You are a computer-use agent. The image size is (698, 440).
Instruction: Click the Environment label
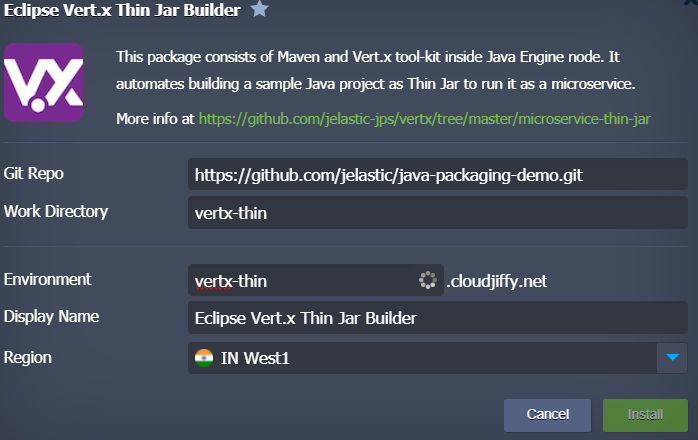[48, 280]
